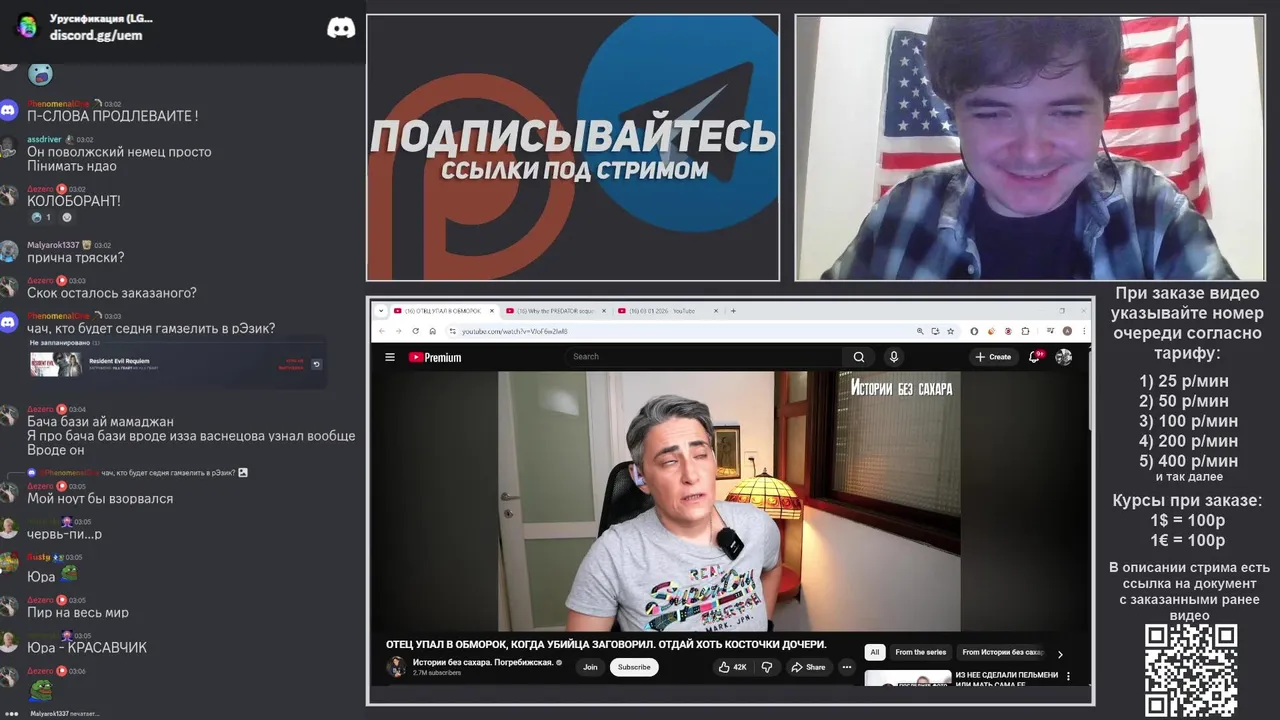Click the Join channel button
The width and height of the screenshot is (1280, 720).
tap(590, 667)
